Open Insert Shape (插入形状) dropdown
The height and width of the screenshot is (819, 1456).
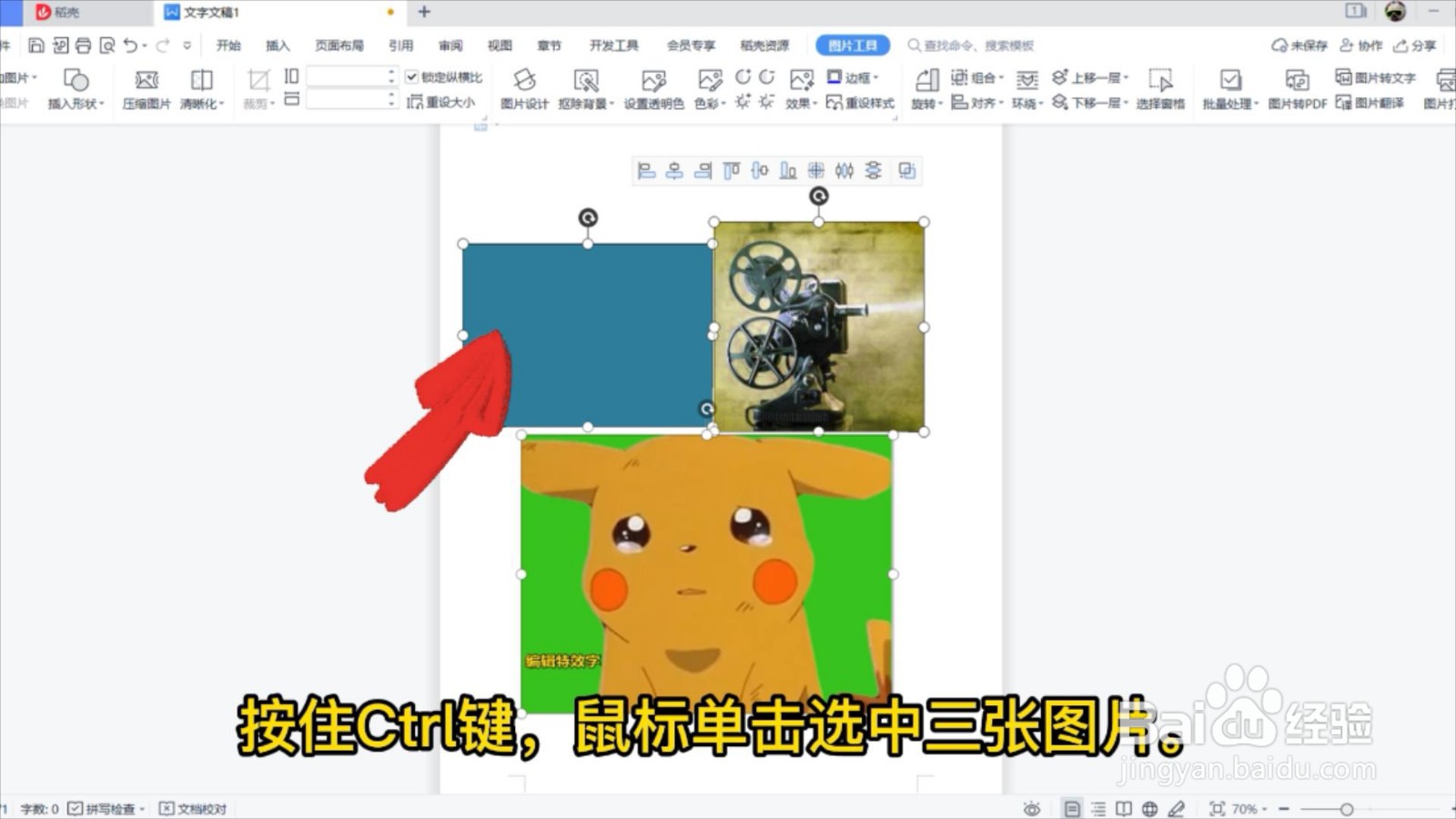click(x=76, y=103)
